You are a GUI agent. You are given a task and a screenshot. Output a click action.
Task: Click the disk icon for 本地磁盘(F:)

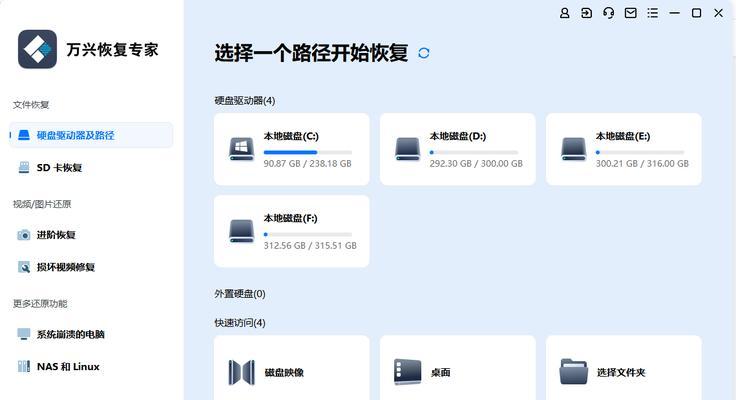click(241, 231)
